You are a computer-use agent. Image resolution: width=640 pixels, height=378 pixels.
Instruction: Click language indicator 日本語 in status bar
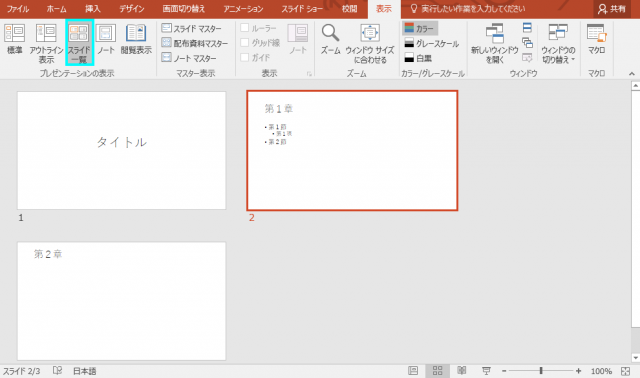click(84, 371)
